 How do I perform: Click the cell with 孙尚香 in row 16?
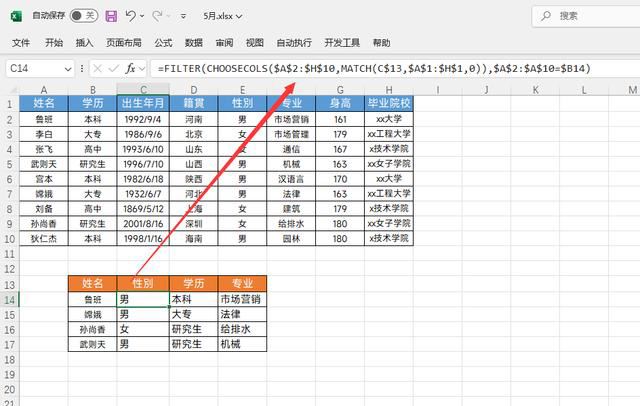pyautogui.click(x=93, y=329)
